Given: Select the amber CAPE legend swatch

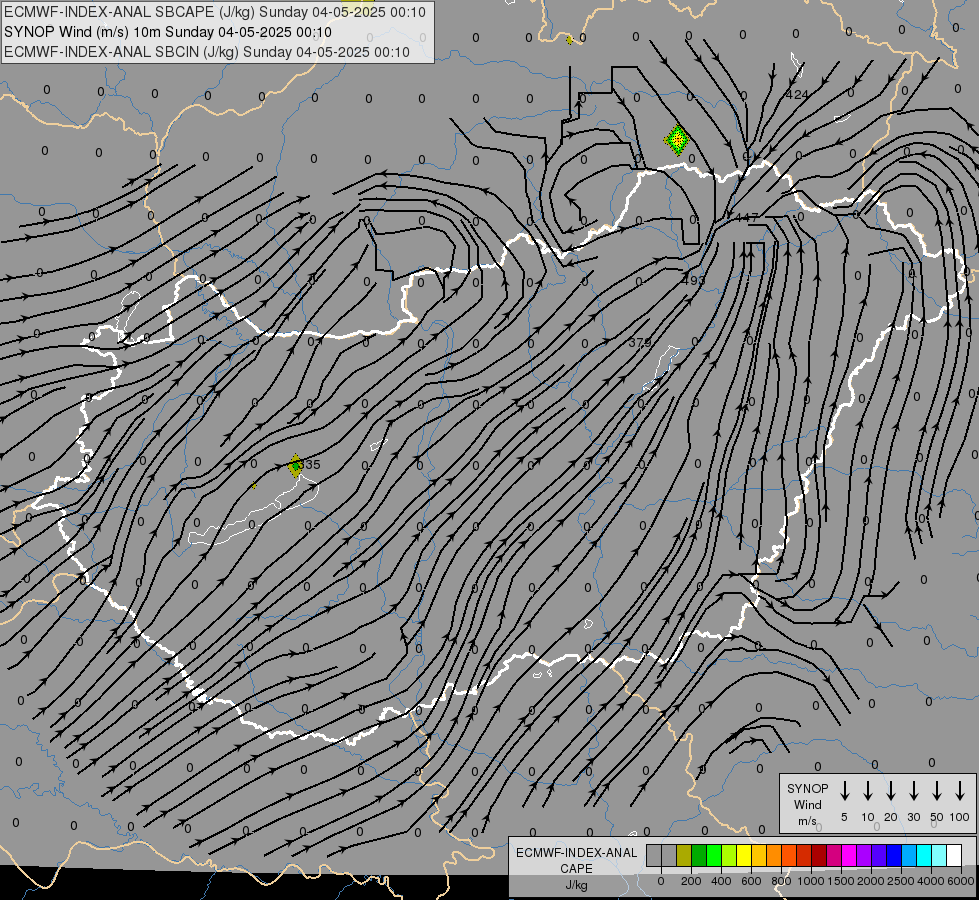Looking at the screenshot, I should [759, 855].
